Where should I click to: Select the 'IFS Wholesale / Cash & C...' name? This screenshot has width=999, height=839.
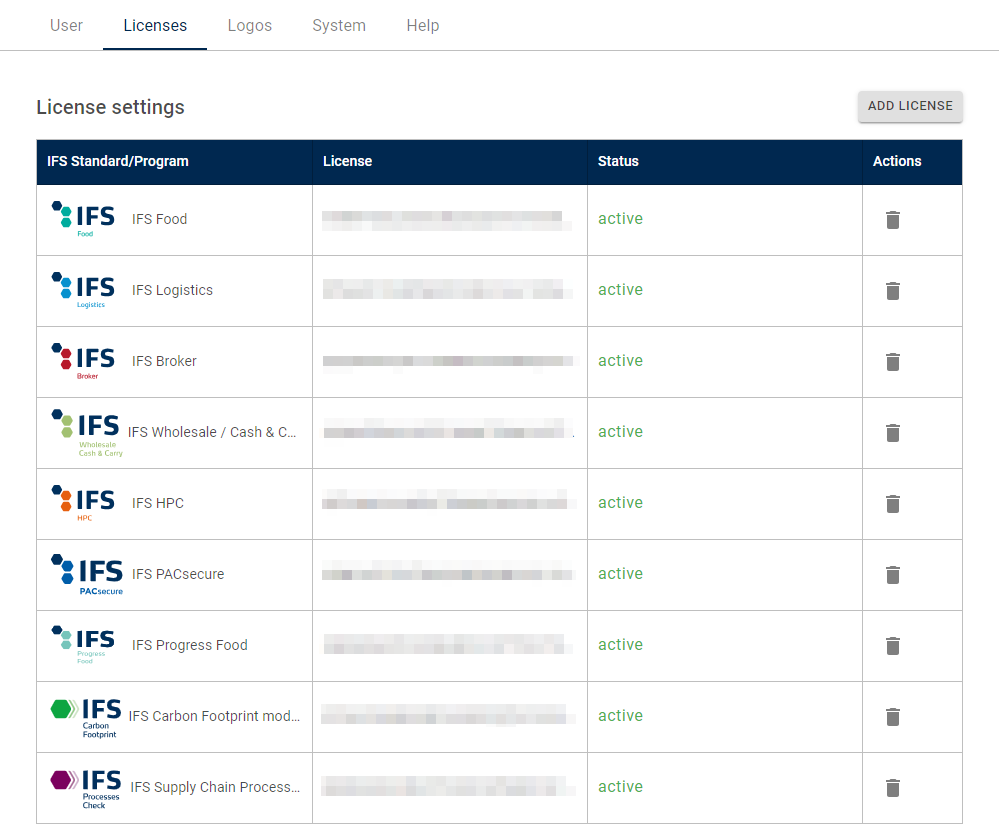point(212,433)
